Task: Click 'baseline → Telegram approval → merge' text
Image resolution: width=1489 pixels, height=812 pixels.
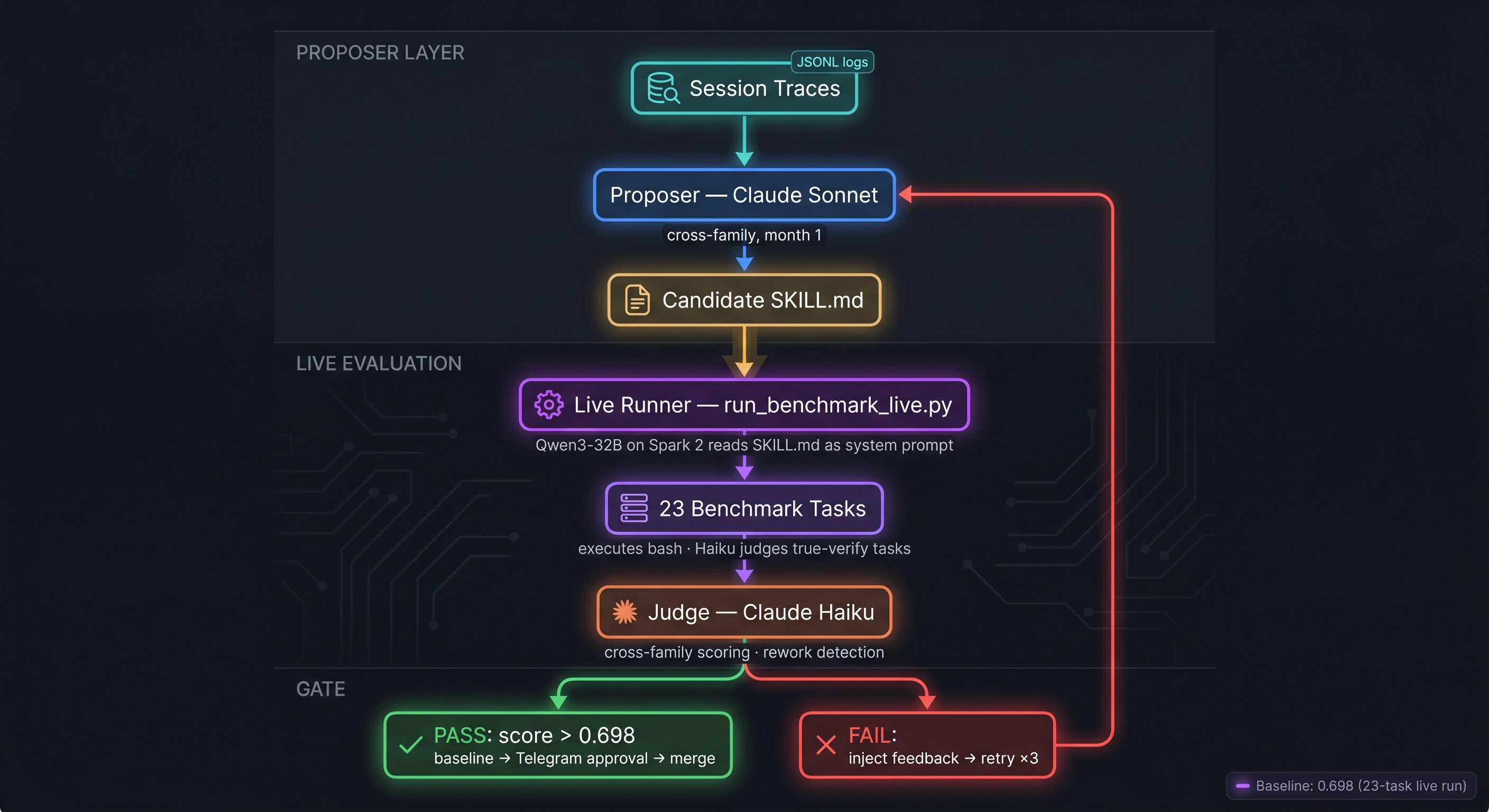Action: [575, 758]
